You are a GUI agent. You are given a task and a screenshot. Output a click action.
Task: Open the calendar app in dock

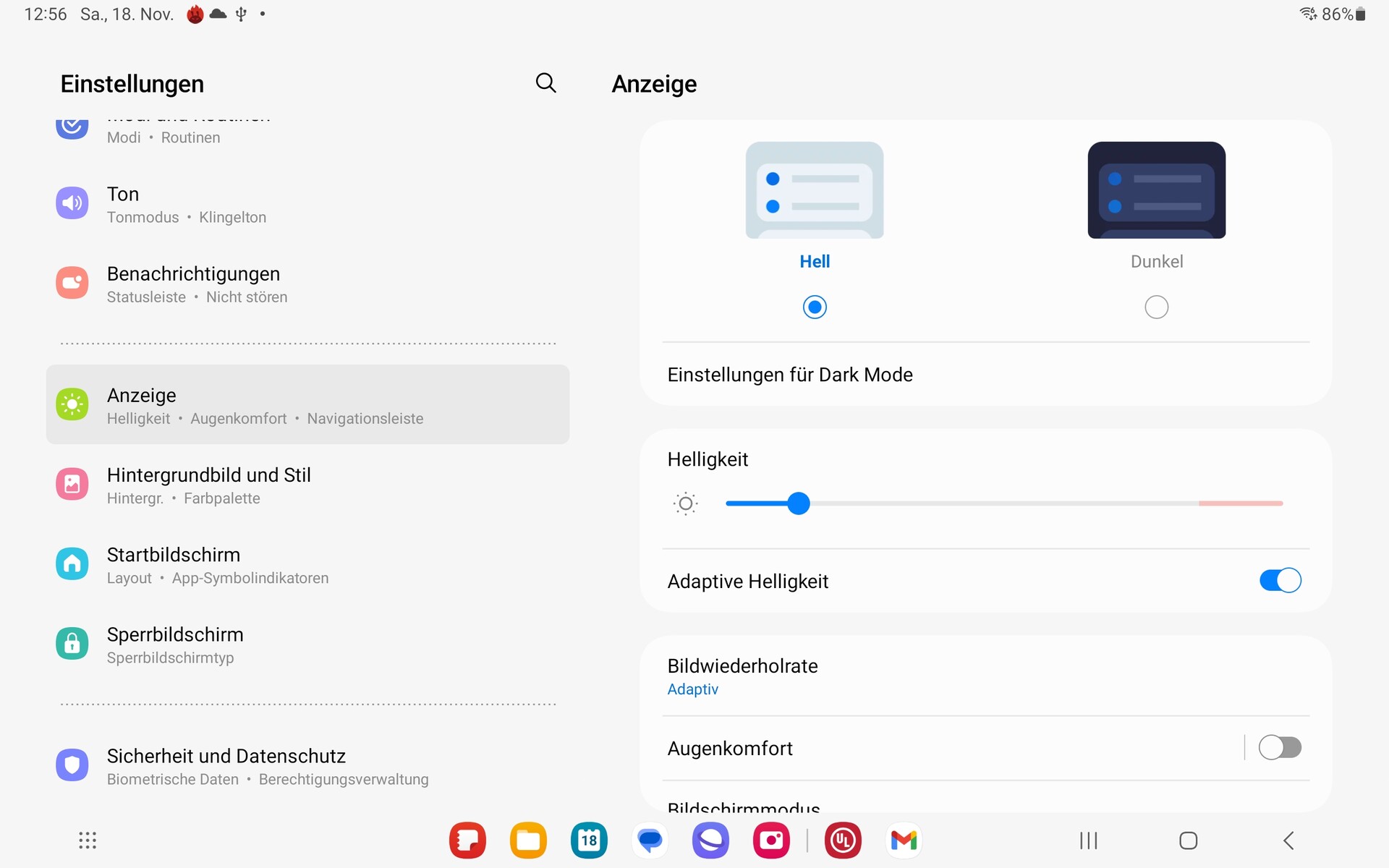[x=589, y=841]
